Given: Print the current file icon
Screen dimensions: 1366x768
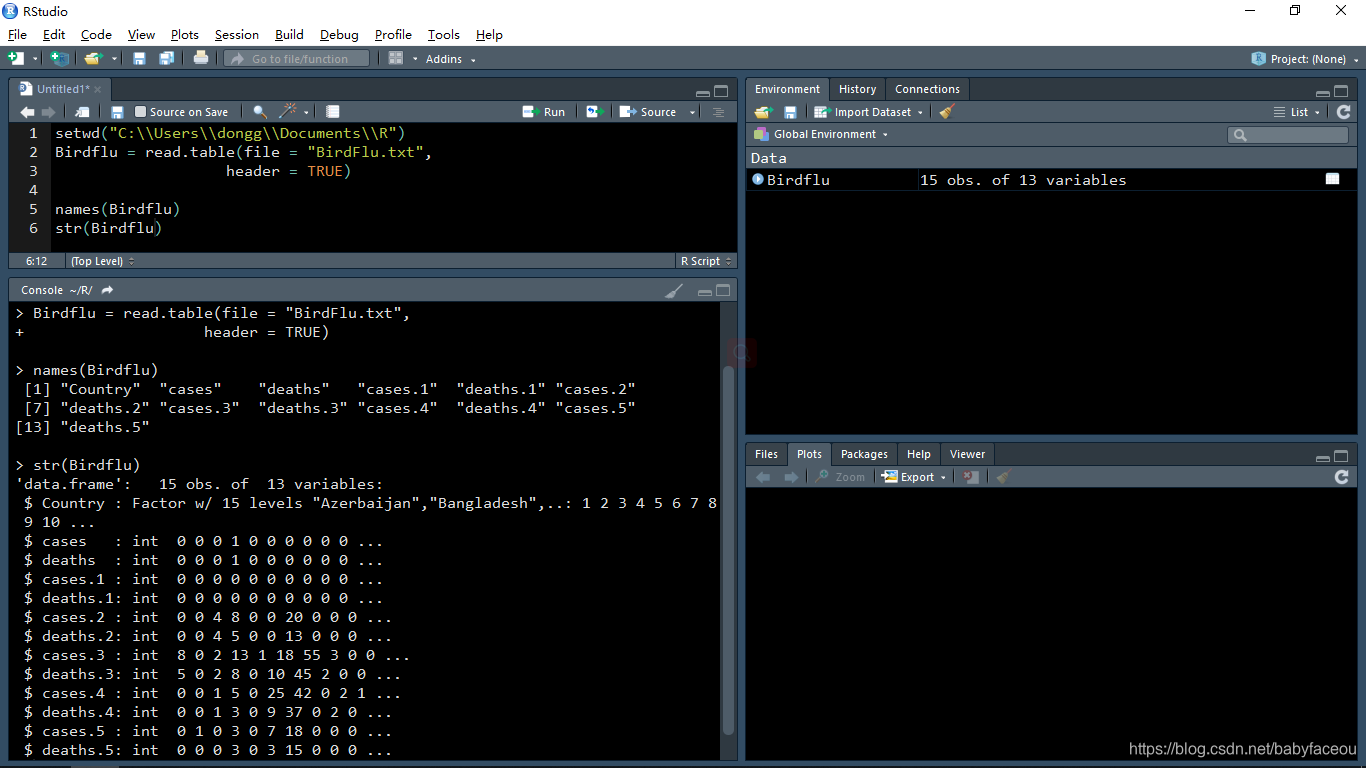Looking at the screenshot, I should coord(201,58).
